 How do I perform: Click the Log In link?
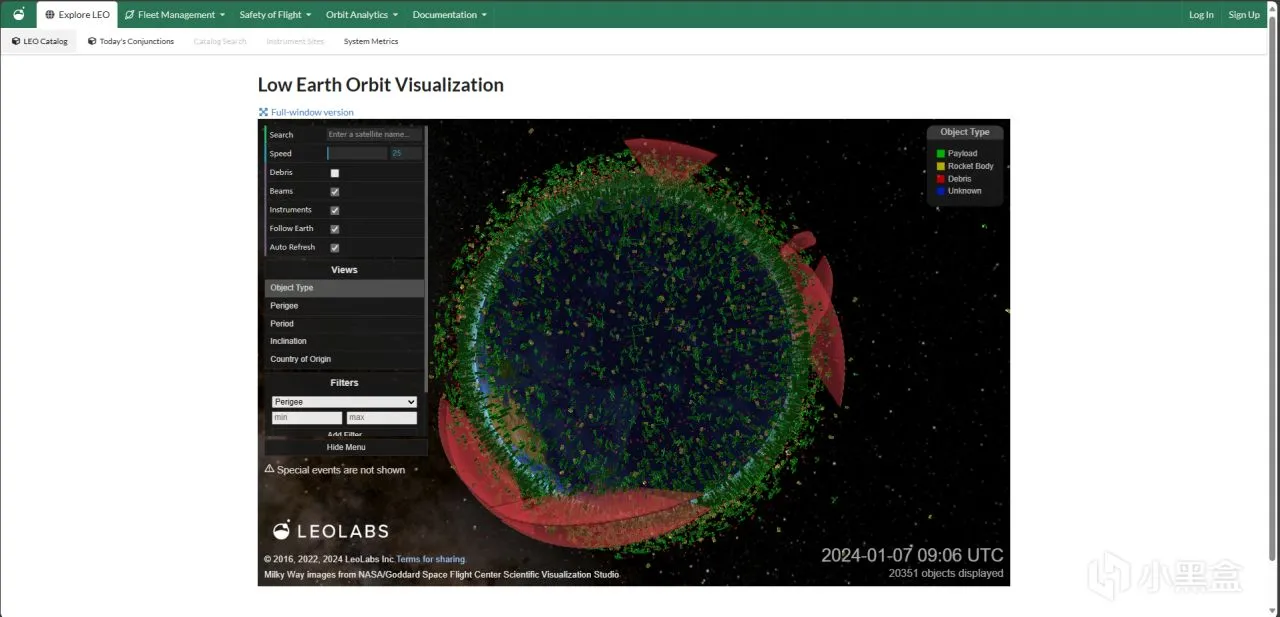coord(1201,15)
